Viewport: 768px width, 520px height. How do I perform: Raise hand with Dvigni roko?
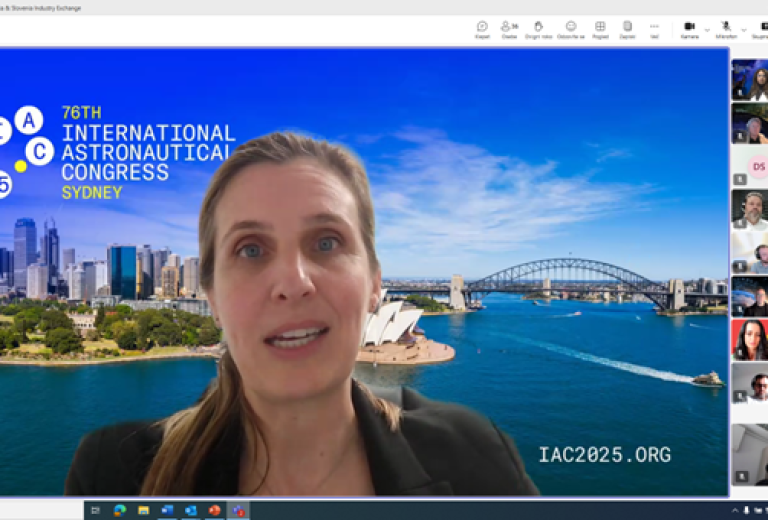point(538,29)
